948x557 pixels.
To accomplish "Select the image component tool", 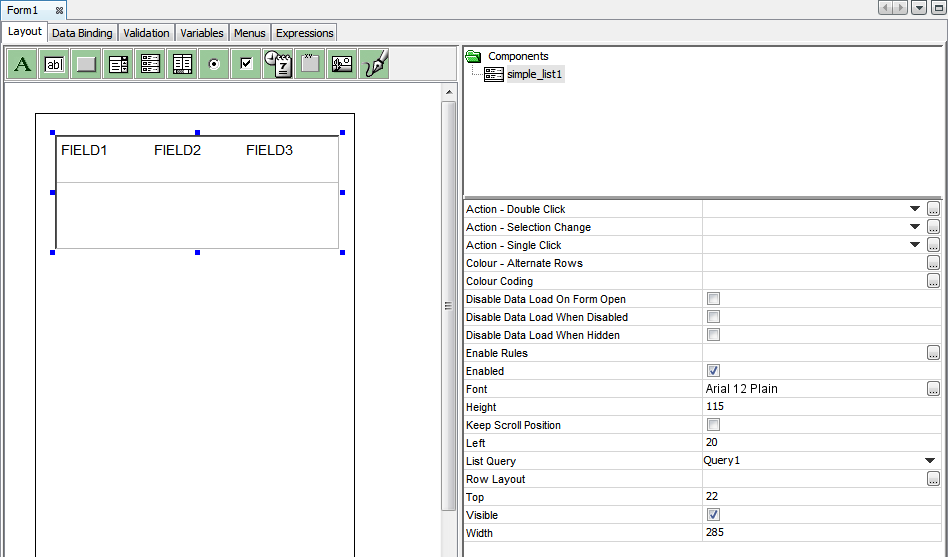I will (x=342, y=64).
